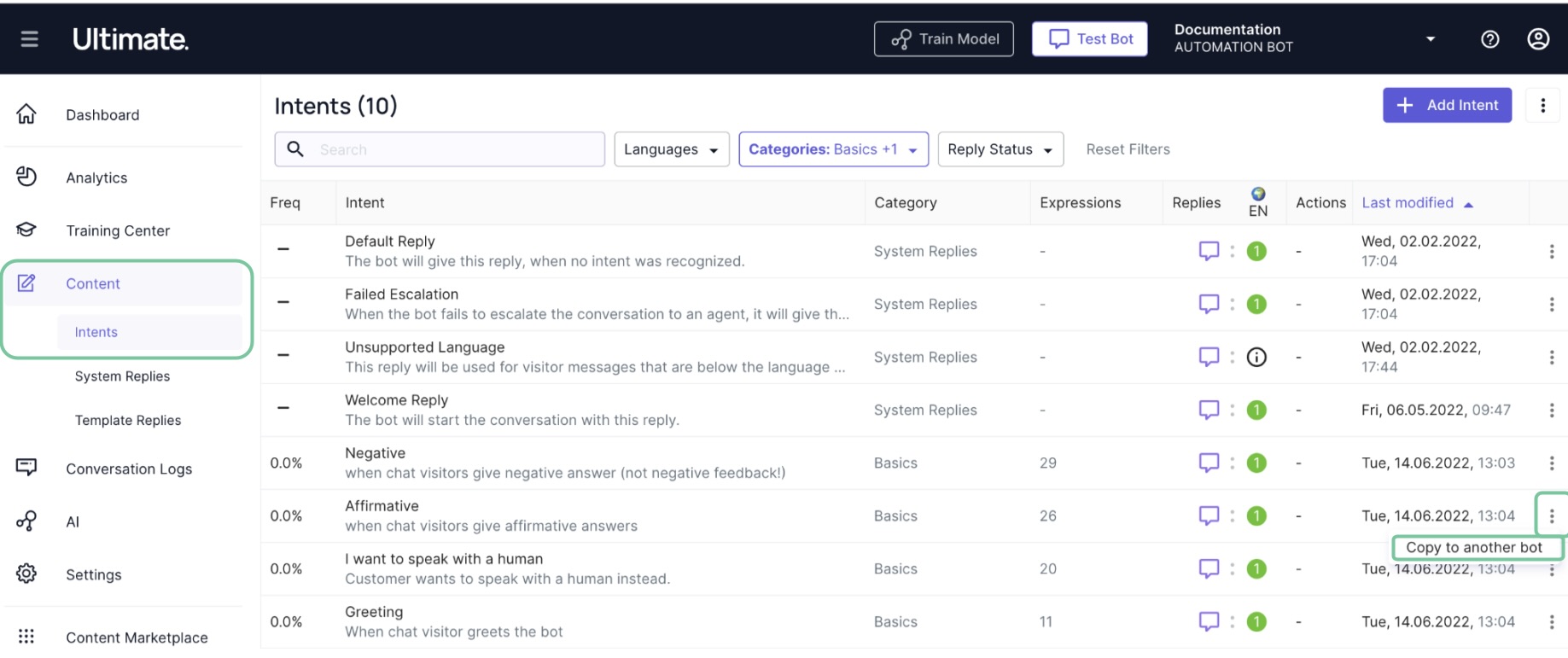
Task: Click the Add Intent button
Action: (x=1447, y=105)
